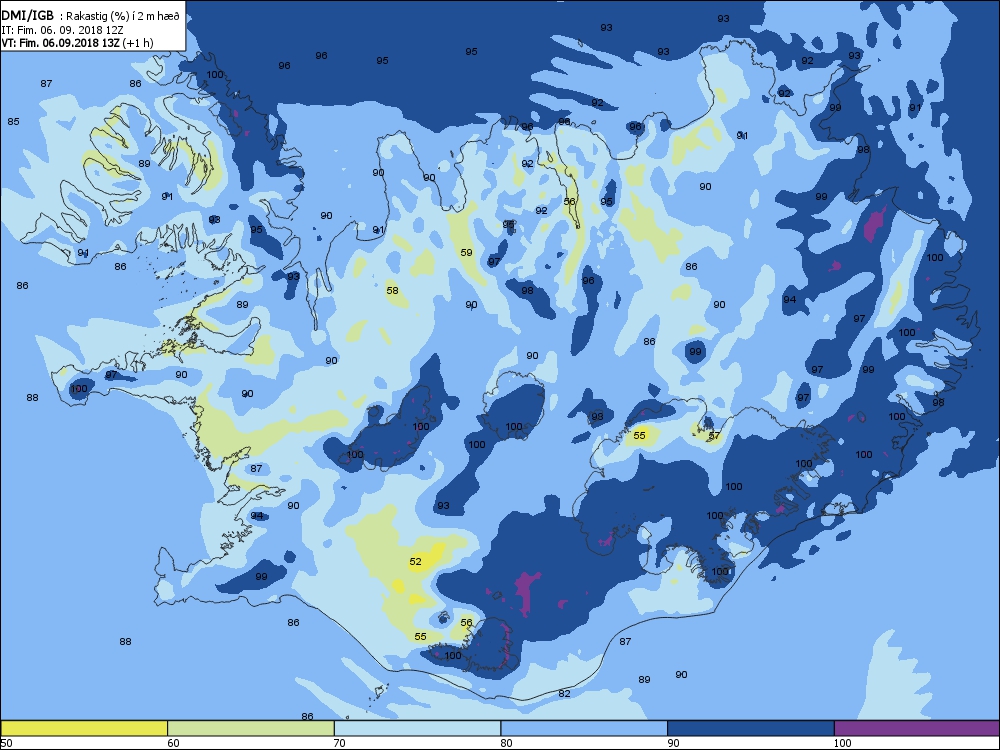Pick the purple above-100 legend band
This screenshot has height=750, width=1000.
click(x=917, y=728)
